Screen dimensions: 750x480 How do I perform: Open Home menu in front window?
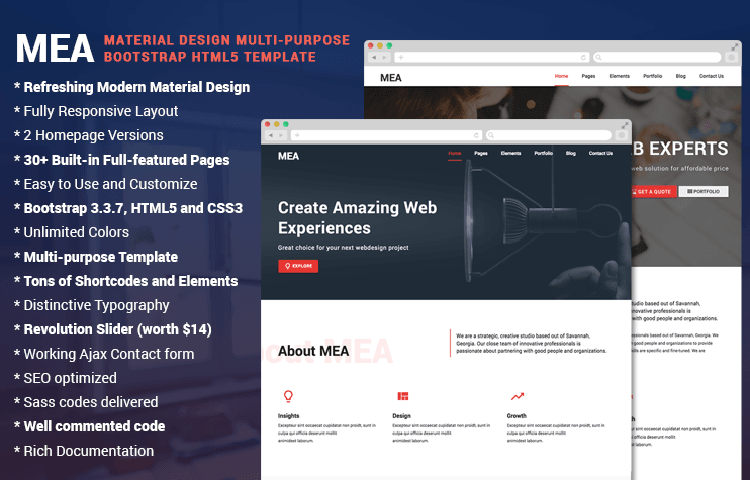pyautogui.click(x=455, y=153)
